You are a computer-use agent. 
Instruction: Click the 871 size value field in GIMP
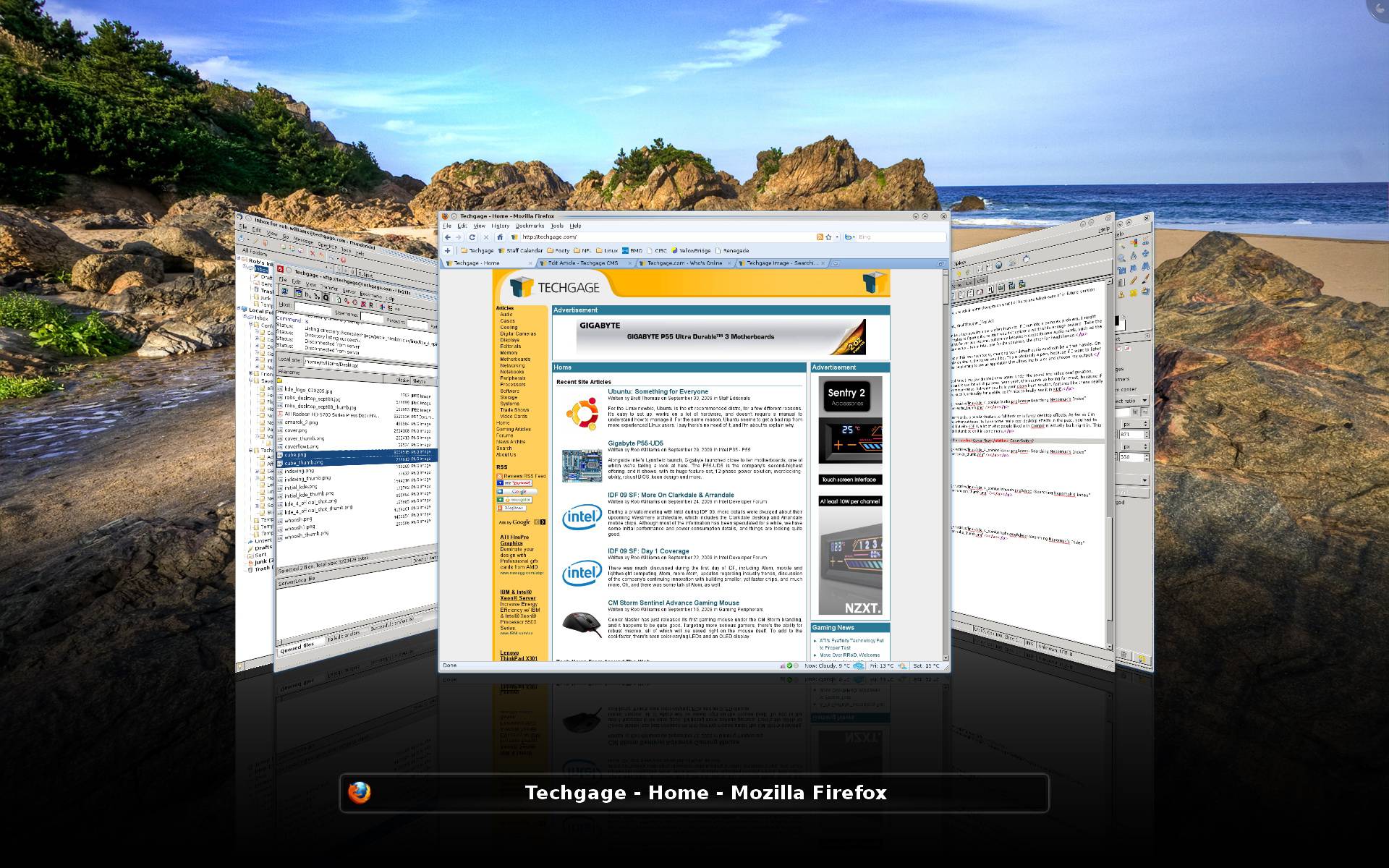[1133, 435]
